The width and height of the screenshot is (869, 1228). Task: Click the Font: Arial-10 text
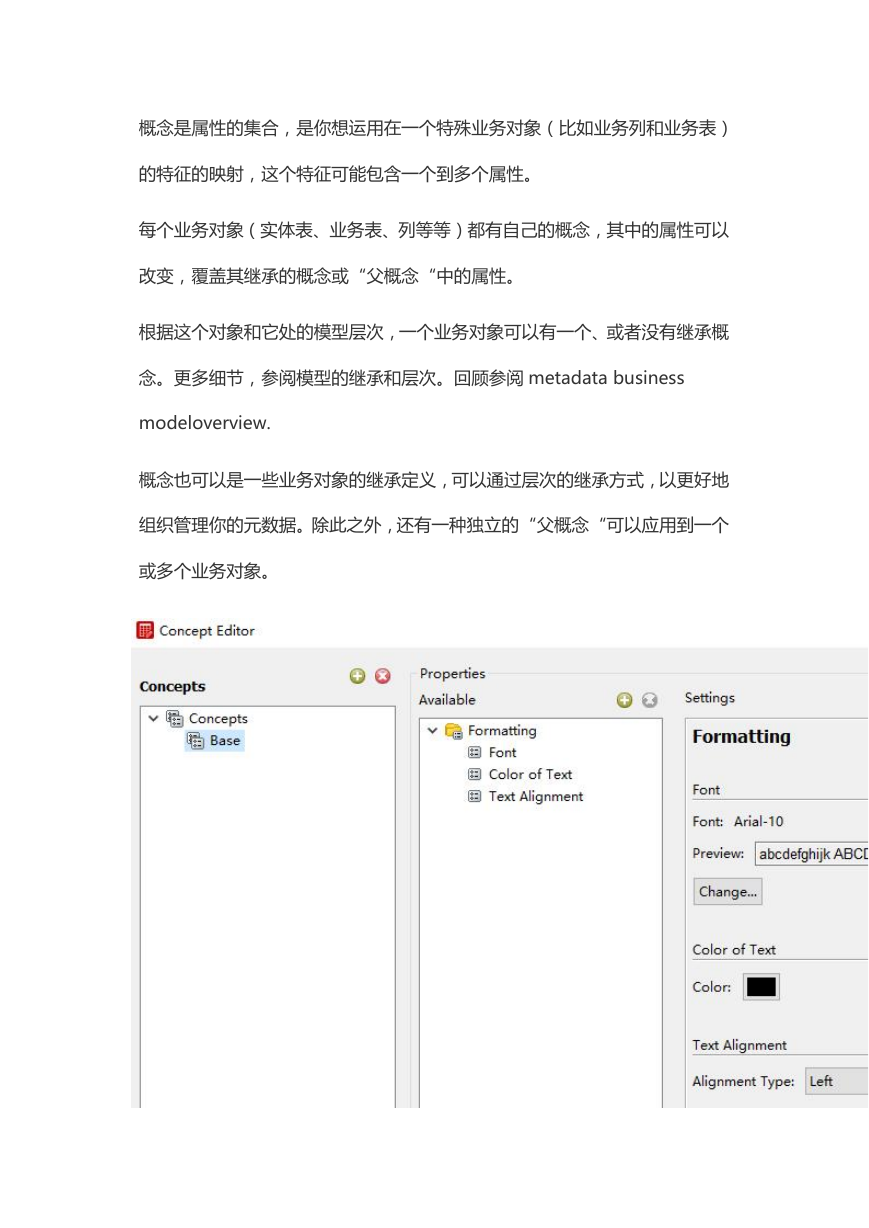coord(738,821)
